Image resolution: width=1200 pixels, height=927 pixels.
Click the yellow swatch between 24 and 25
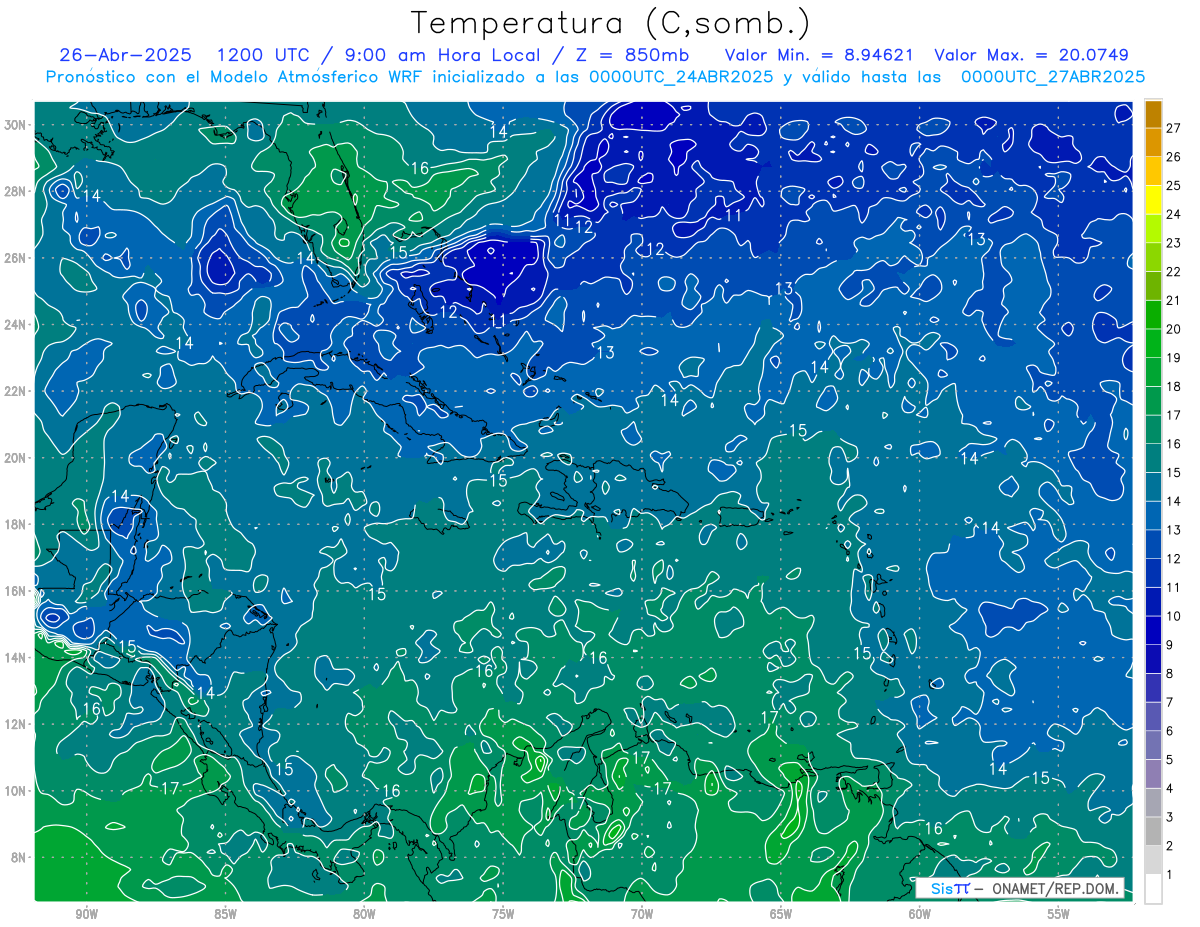tap(1154, 200)
